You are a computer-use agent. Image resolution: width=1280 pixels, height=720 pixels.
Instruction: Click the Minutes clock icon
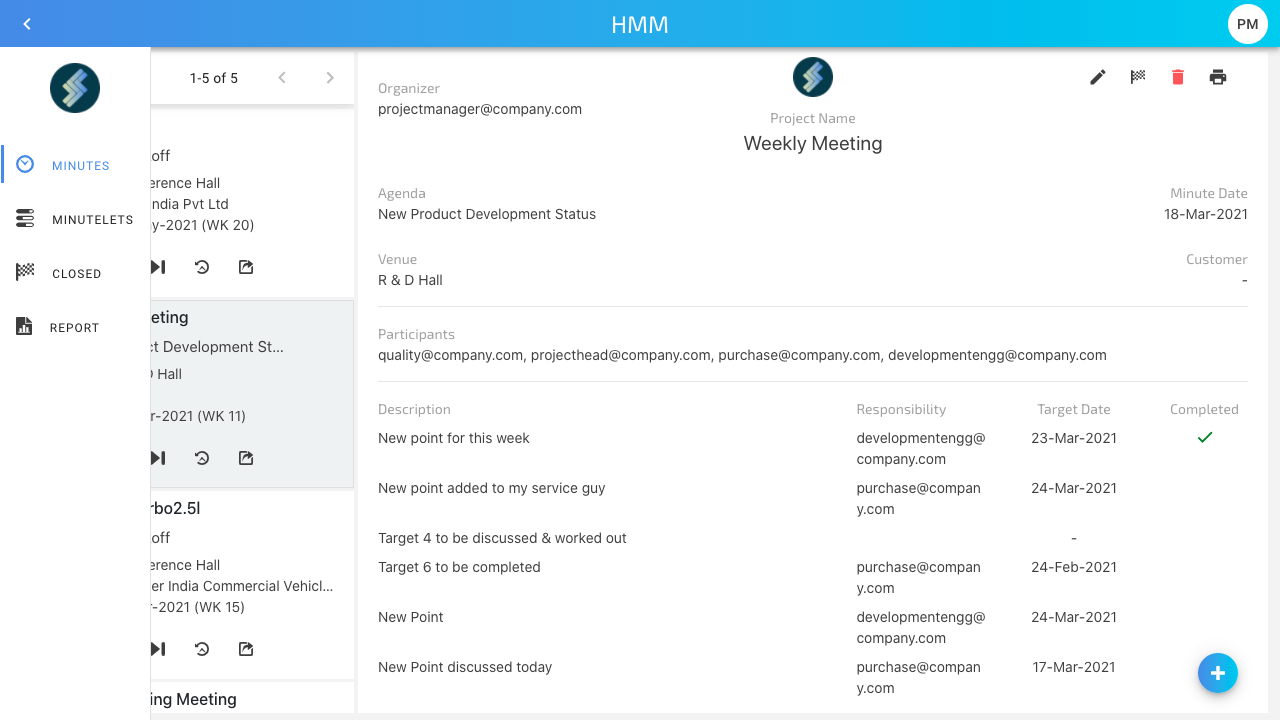tap(25, 165)
